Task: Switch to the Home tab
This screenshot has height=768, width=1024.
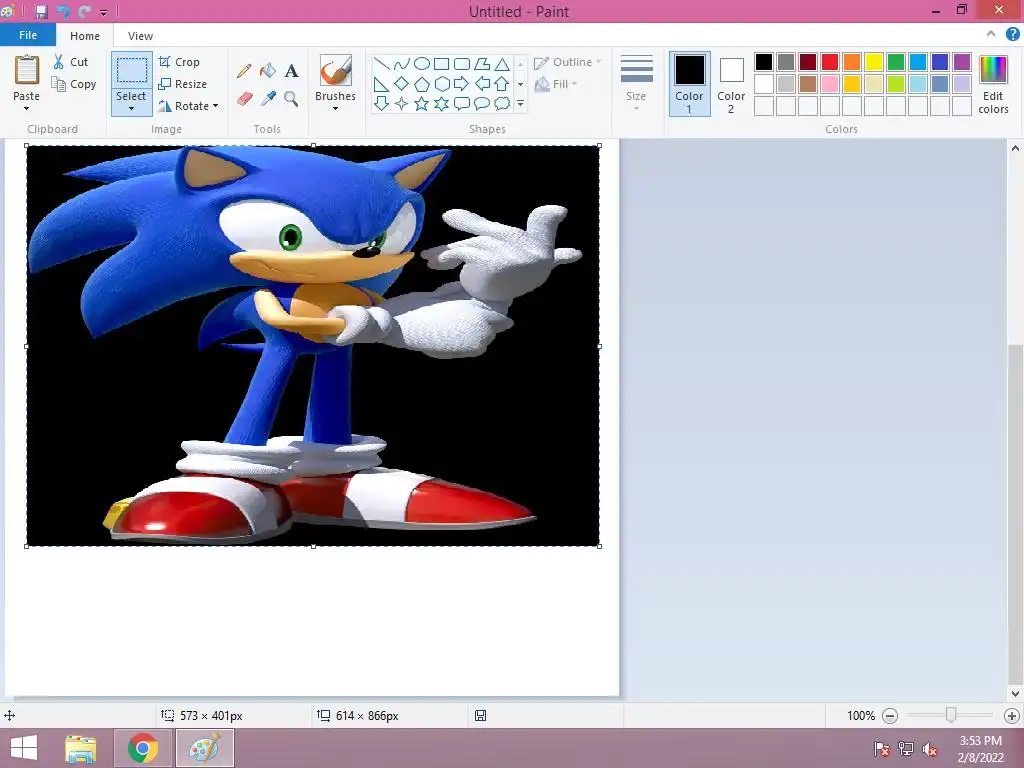Action: coord(85,36)
